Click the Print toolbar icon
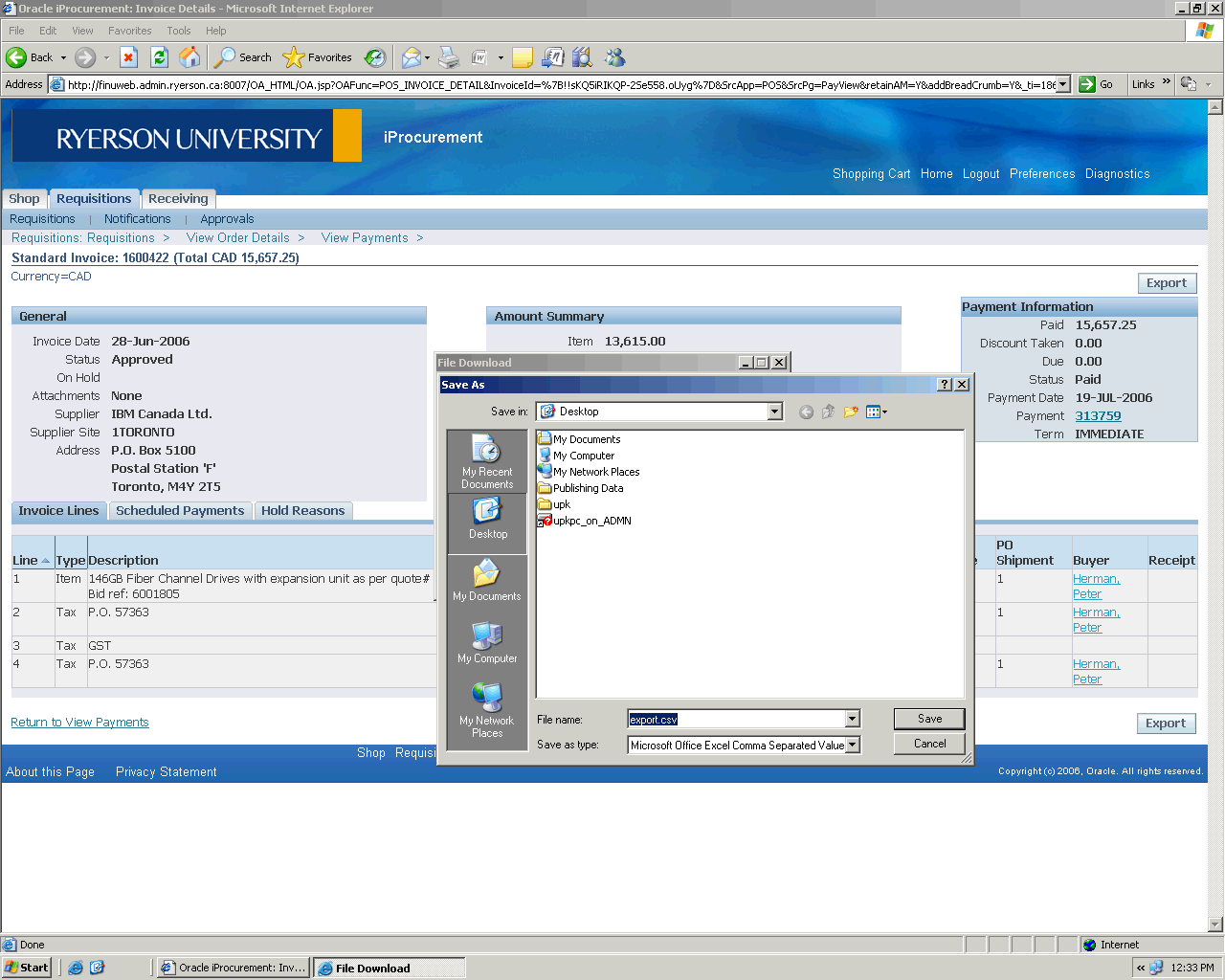Viewport: 1225px width, 980px height. tap(449, 57)
